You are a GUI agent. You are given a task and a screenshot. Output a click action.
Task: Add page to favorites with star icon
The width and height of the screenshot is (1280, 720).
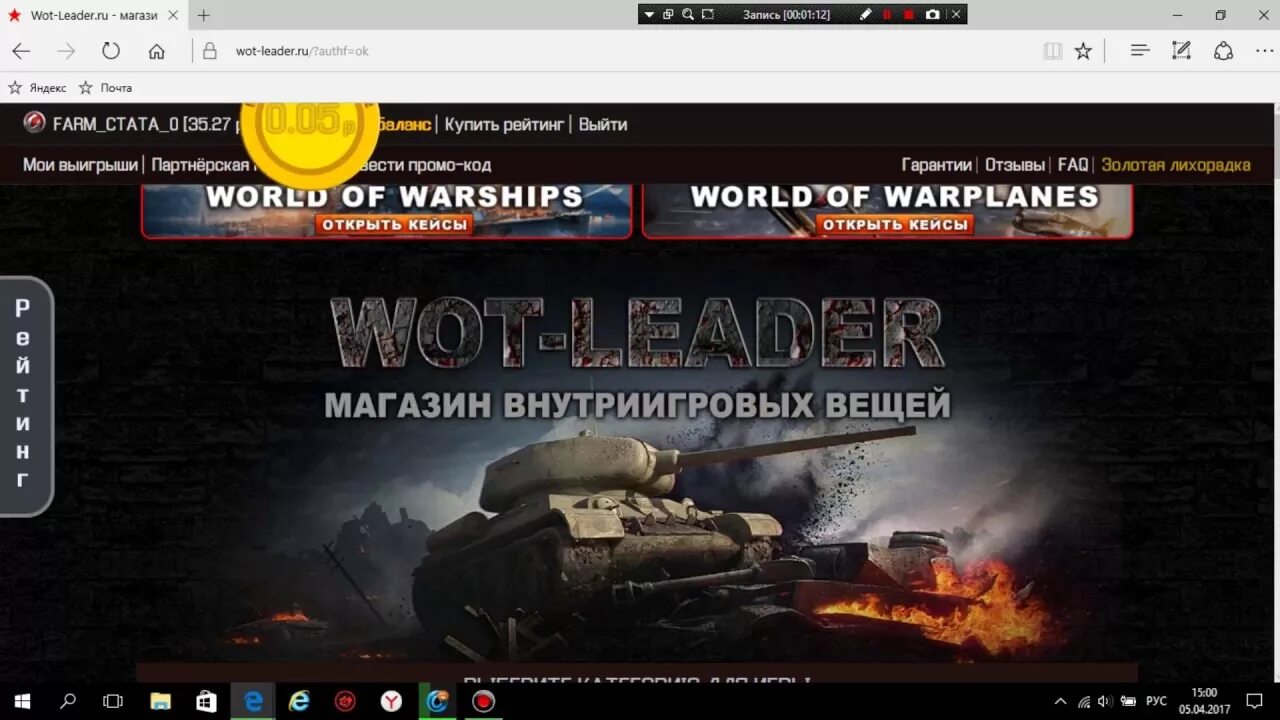[1083, 51]
